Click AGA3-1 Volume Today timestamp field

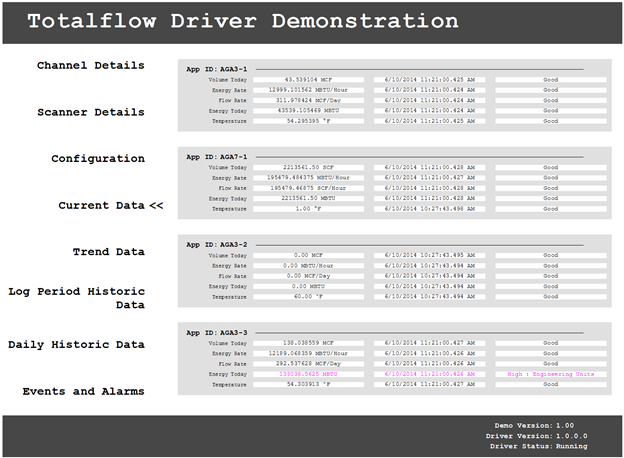(429, 80)
